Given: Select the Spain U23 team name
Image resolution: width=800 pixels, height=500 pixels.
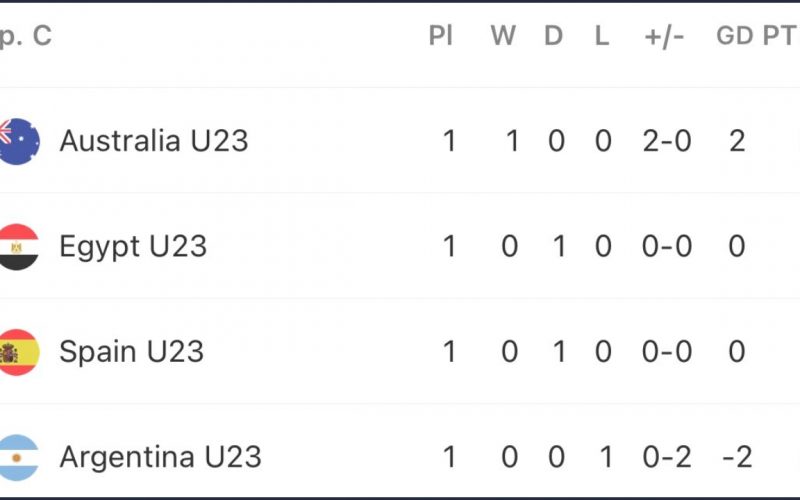Looking at the screenshot, I should click(x=131, y=352).
